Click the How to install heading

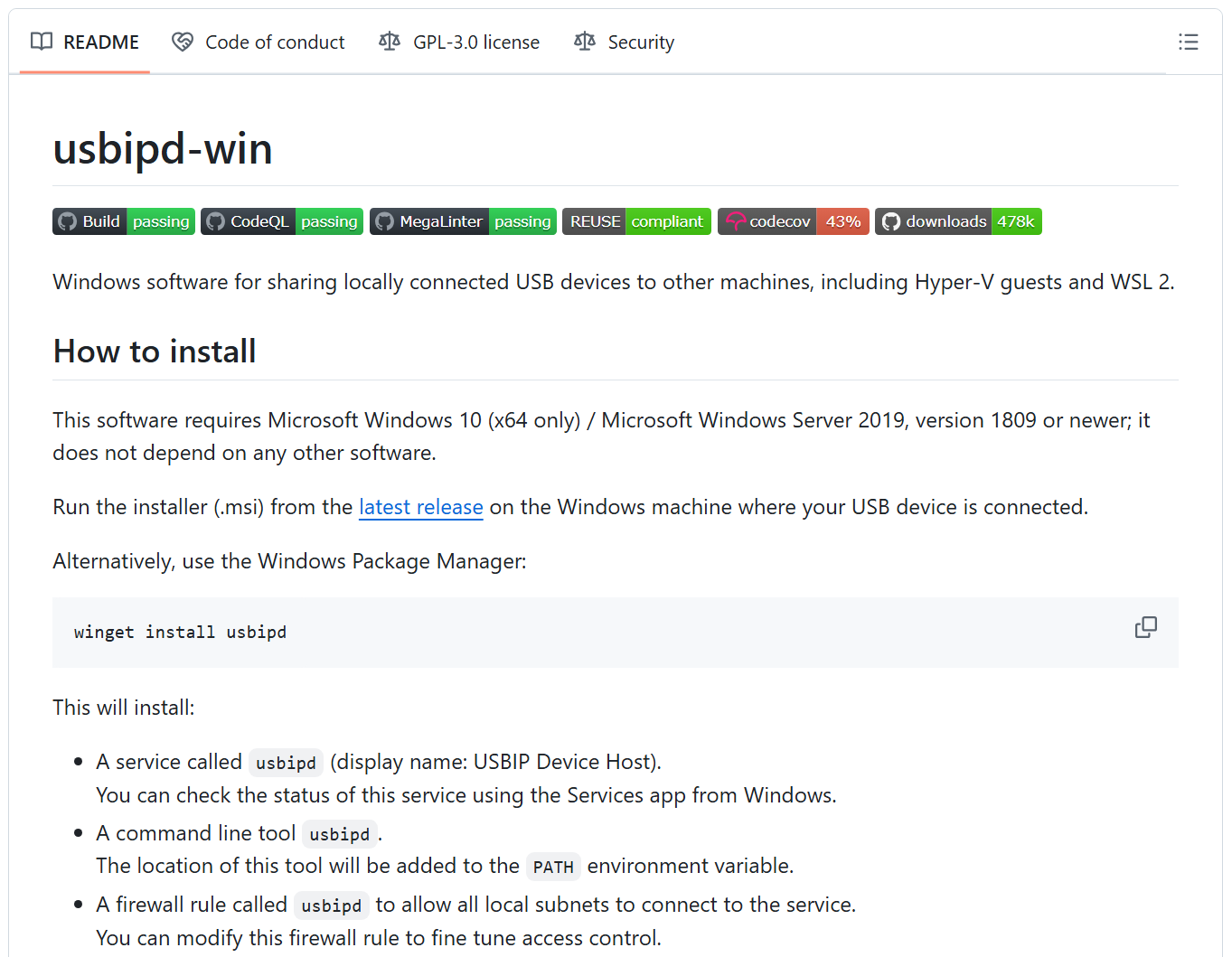click(155, 351)
